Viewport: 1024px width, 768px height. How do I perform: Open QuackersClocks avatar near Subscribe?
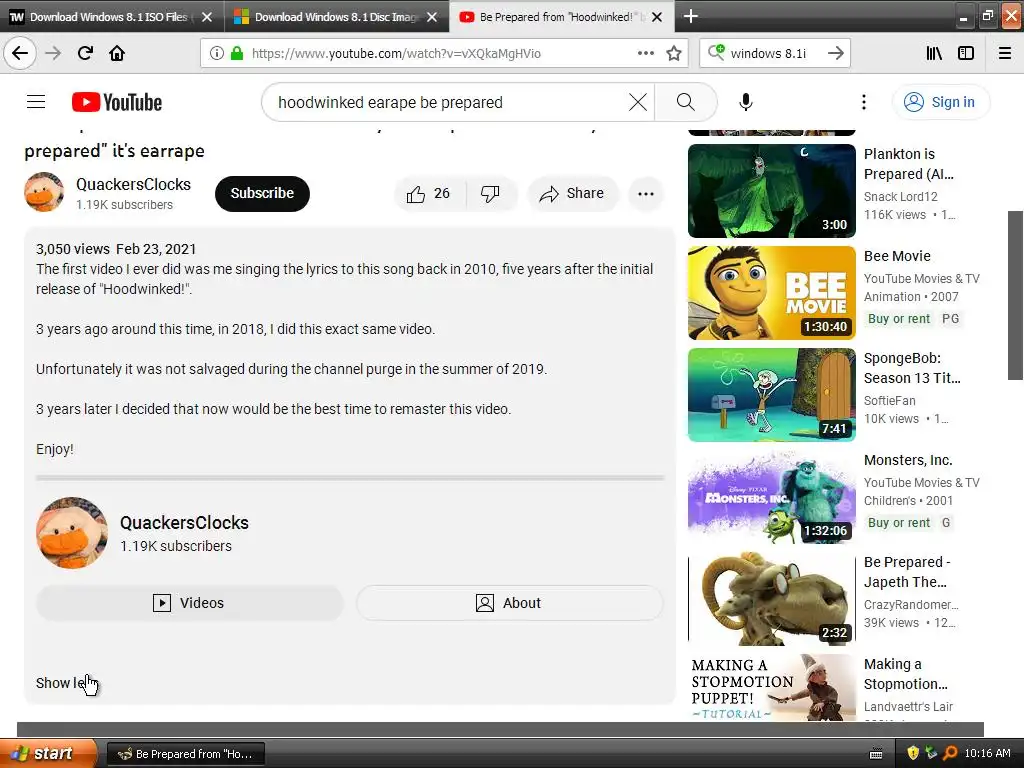pyautogui.click(x=44, y=192)
